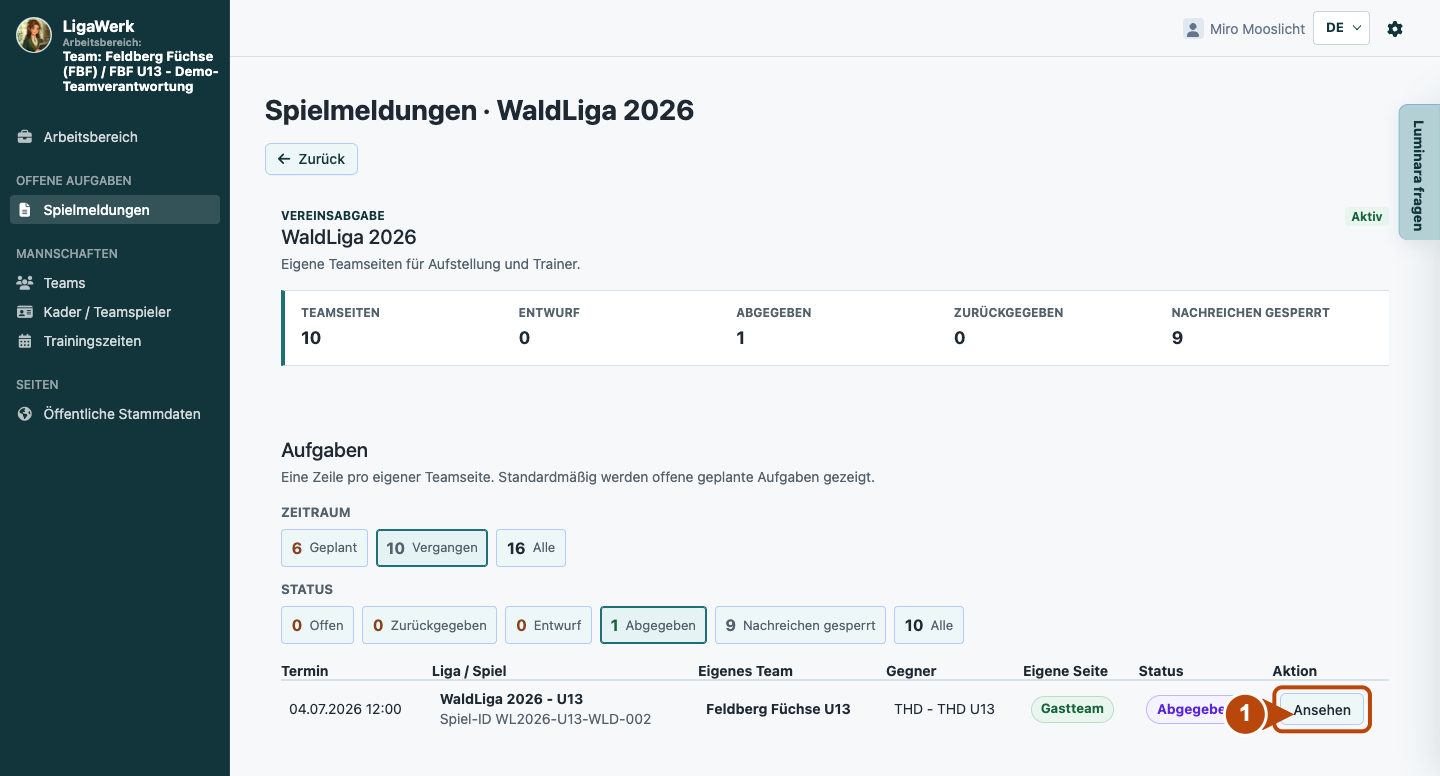Click the briefcase icon beside Arbeitsbereich
Viewport: 1440px width, 776px height.
pyautogui.click(x=25, y=137)
